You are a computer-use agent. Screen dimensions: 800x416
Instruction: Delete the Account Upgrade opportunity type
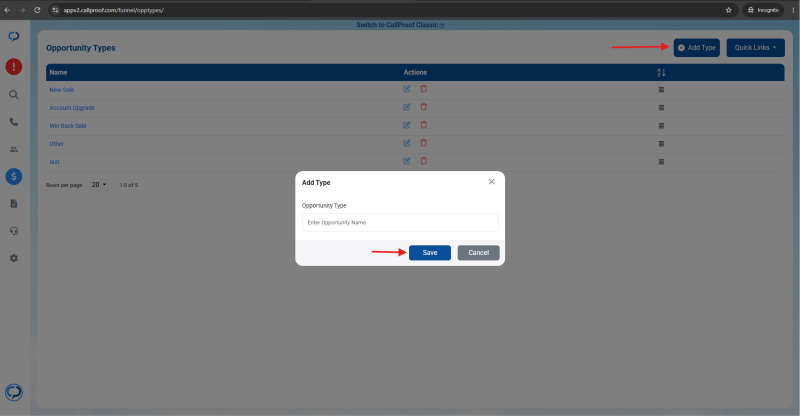coord(423,107)
